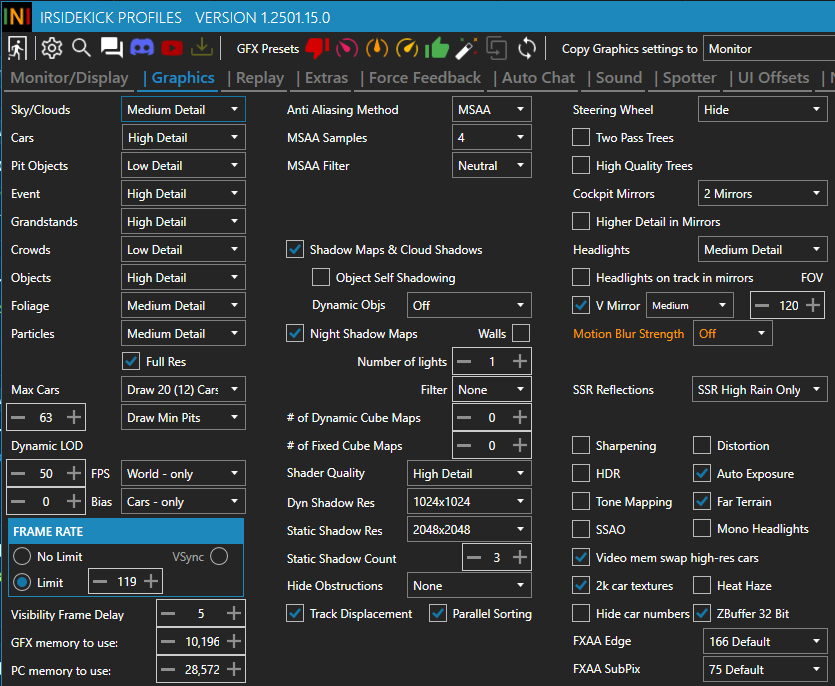Enable Object Self Shadowing
Viewport: 835px width, 686px height.
point(321,277)
